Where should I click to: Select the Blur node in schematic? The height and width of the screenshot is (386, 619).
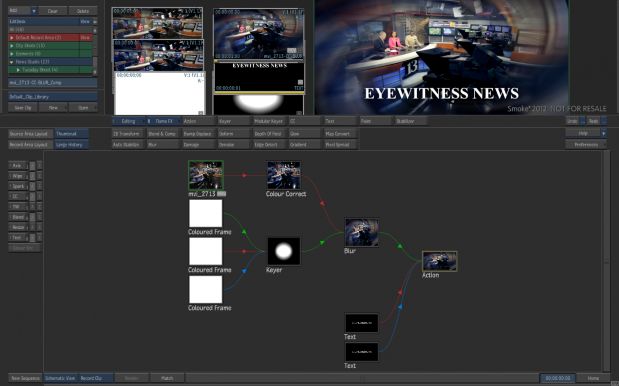click(x=361, y=232)
